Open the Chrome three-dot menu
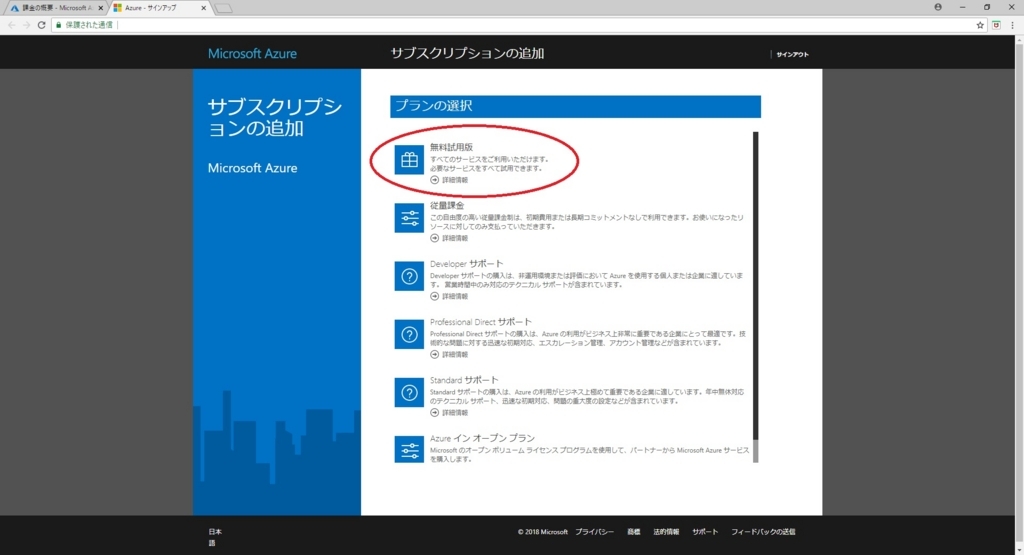Viewport: 1024px width, 555px height. [1013, 25]
